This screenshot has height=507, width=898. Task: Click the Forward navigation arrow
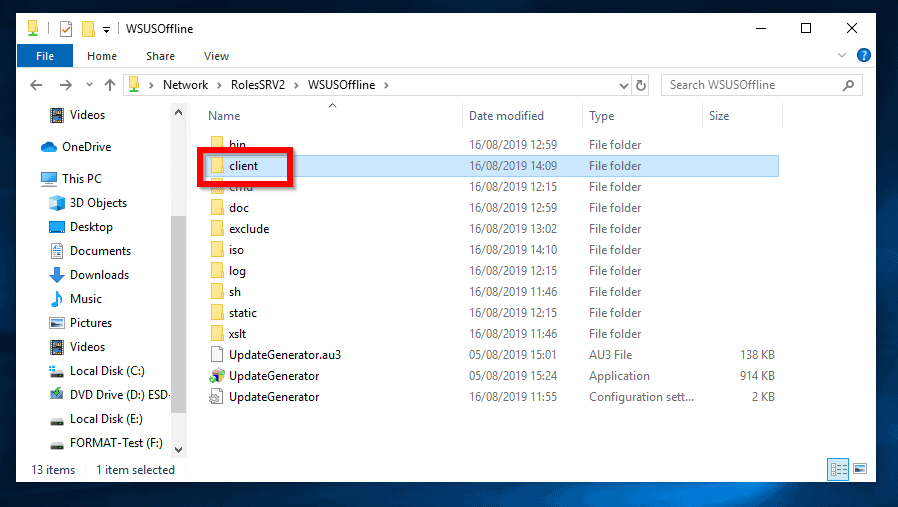(66, 85)
